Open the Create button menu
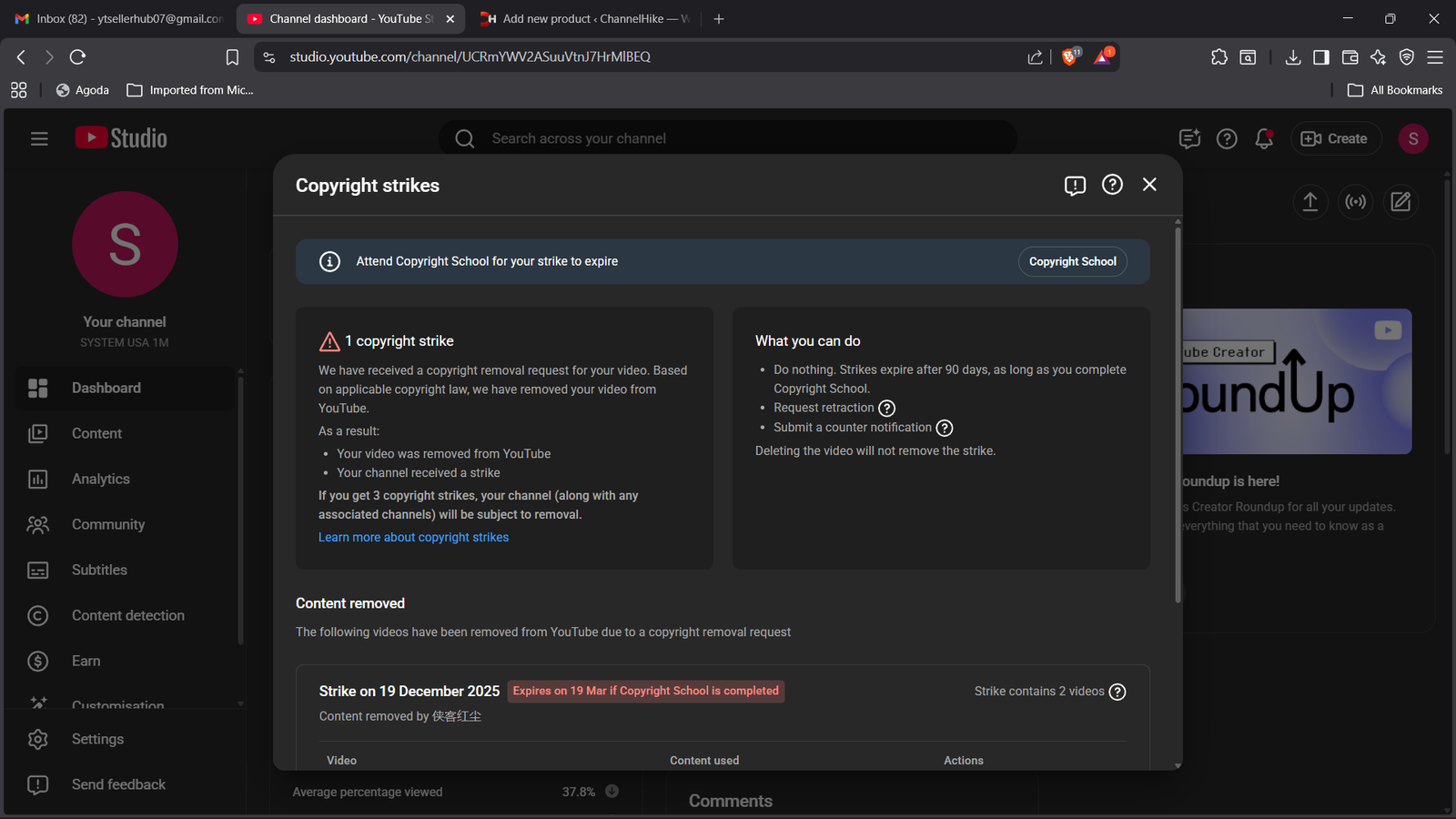 [x=1334, y=138]
